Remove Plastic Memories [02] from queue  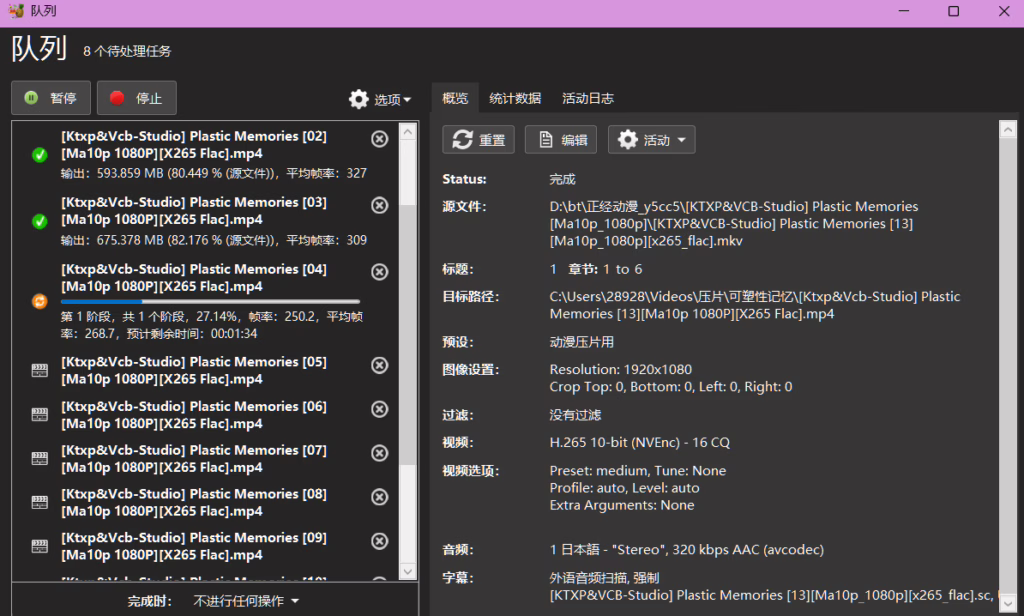380,139
